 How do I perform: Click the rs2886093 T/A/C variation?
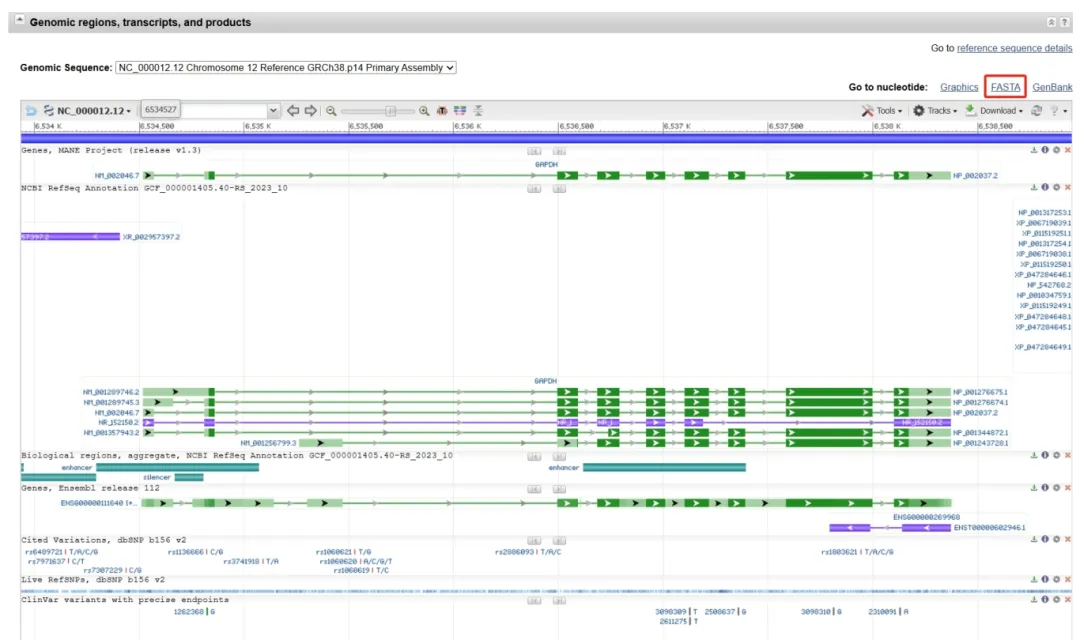[528, 552]
